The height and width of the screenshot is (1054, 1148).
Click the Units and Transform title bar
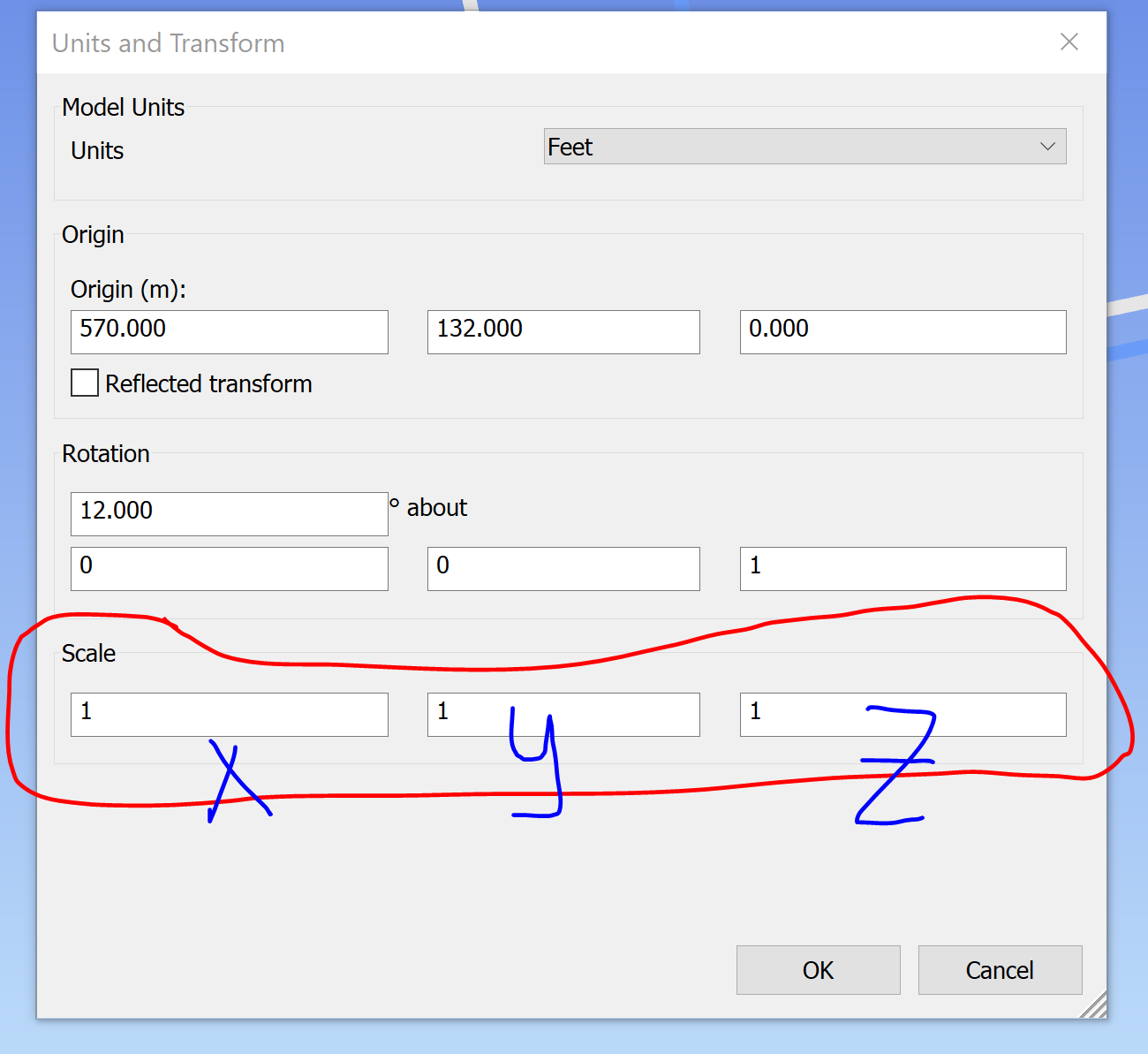[x=168, y=42]
